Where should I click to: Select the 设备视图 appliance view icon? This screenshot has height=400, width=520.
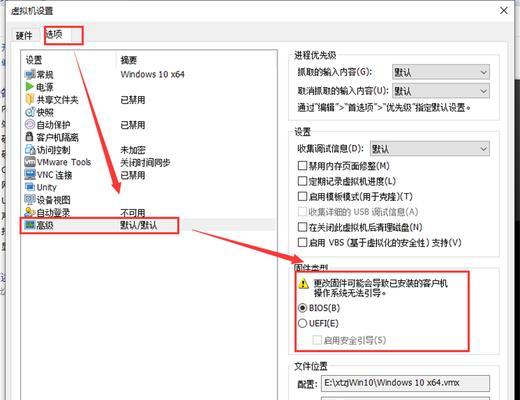point(30,200)
